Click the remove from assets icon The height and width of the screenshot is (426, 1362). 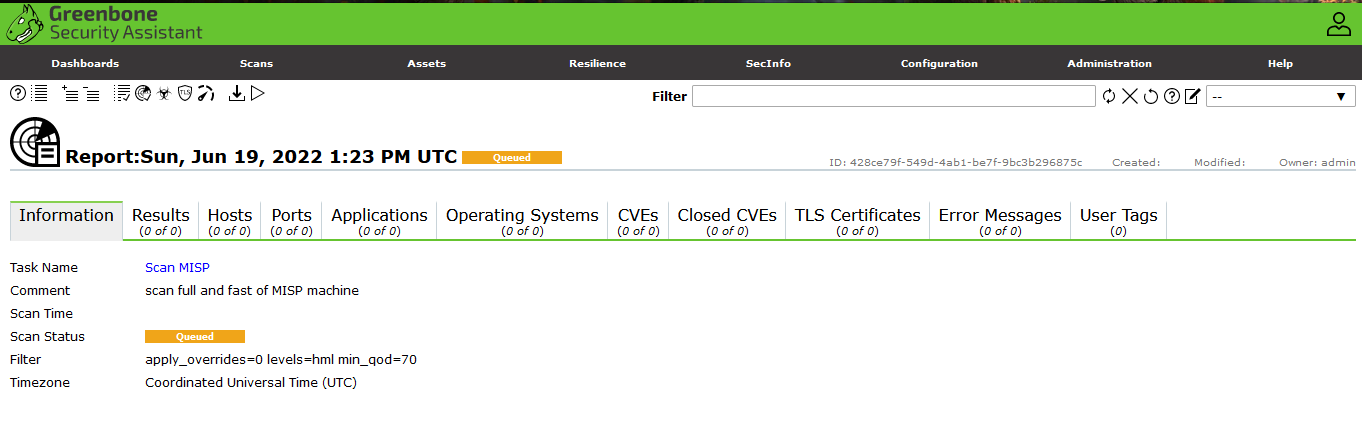click(x=91, y=93)
